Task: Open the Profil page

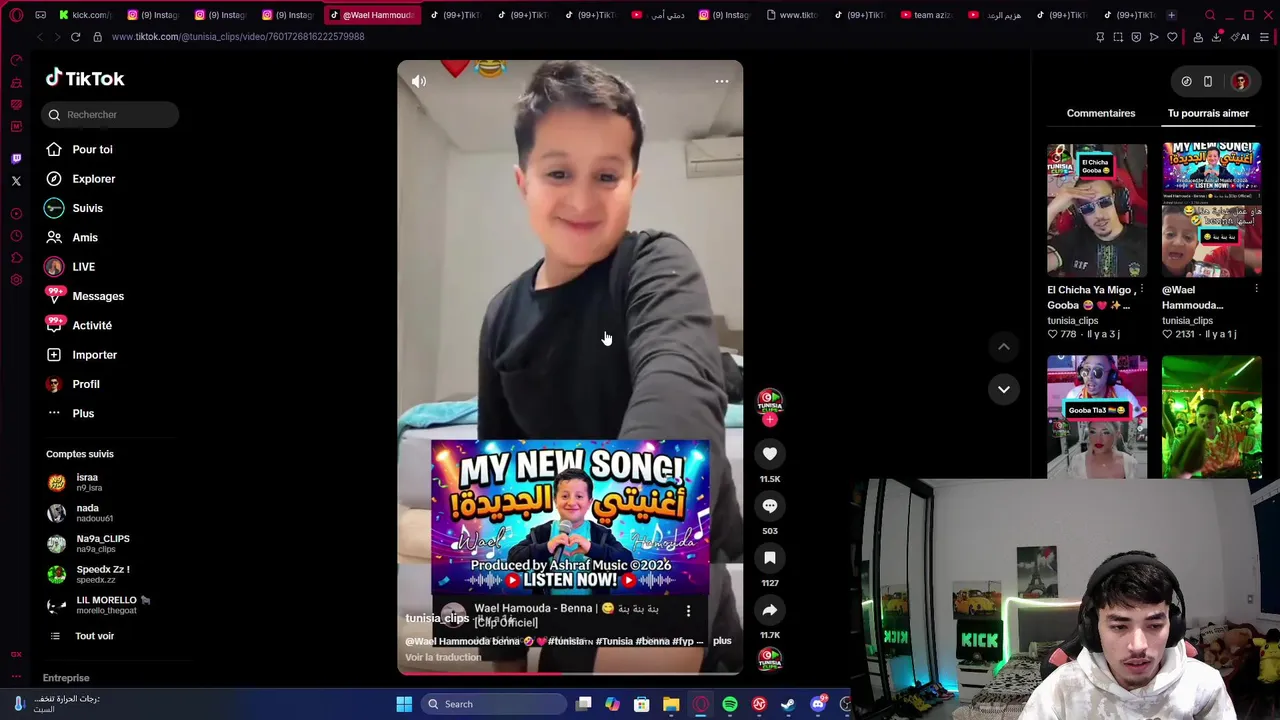Action: click(x=85, y=384)
